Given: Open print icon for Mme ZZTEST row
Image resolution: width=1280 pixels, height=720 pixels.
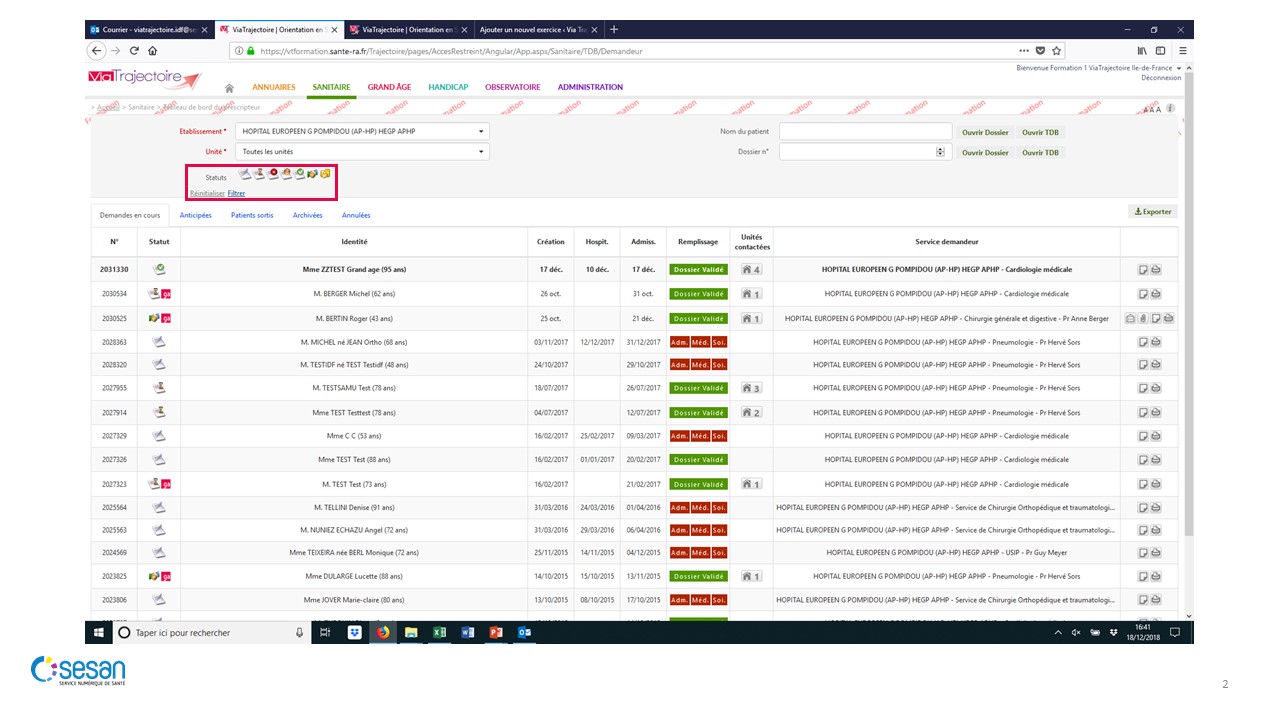Looking at the screenshot, I should 1155,270.
